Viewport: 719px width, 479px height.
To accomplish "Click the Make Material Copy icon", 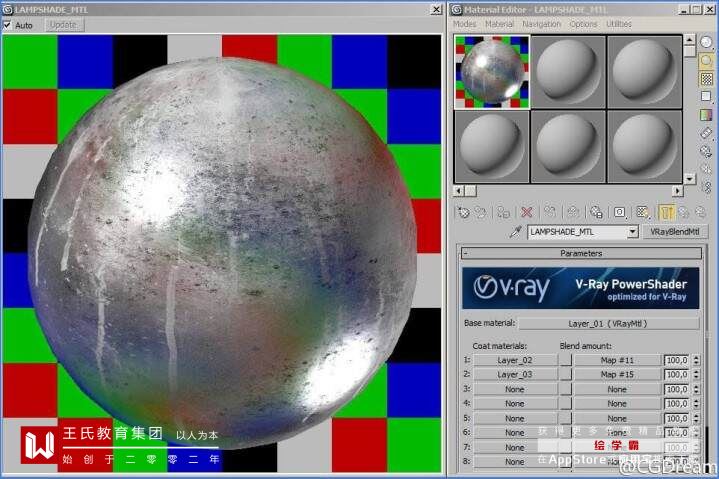I will [550, 212].
